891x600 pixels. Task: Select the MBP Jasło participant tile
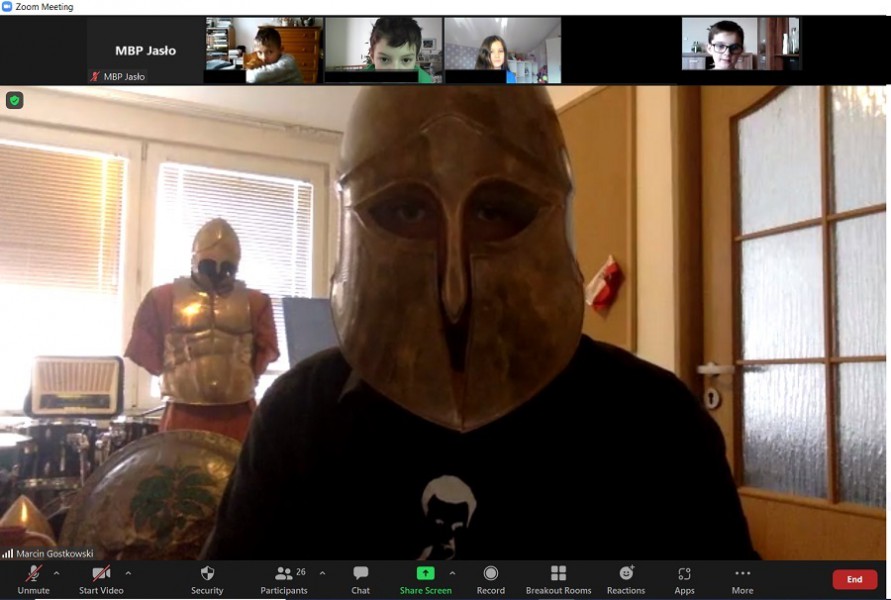pyautogui.click(x=145, y=51)
